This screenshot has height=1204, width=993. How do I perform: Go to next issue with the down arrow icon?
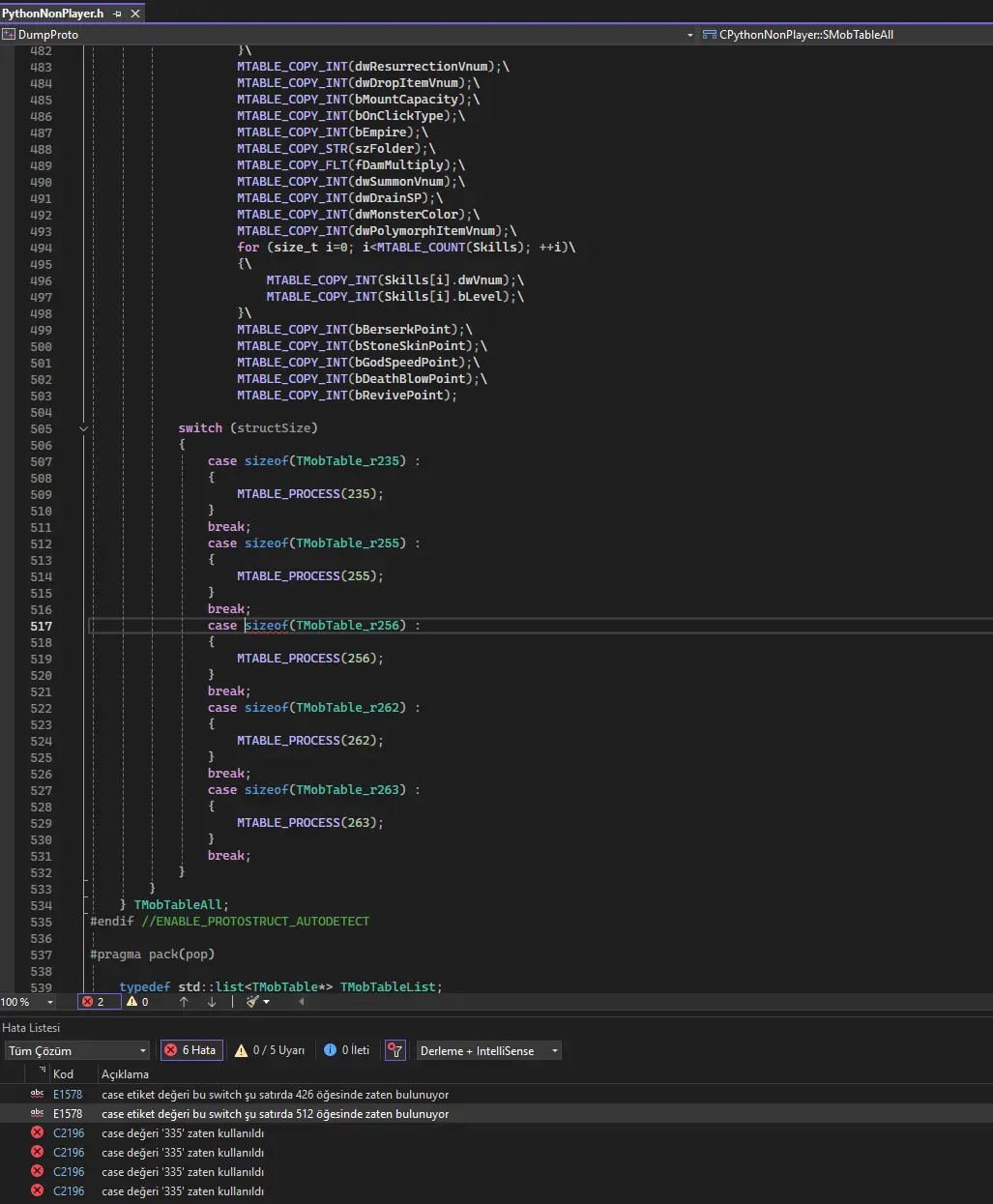(x=212, y=1001)
